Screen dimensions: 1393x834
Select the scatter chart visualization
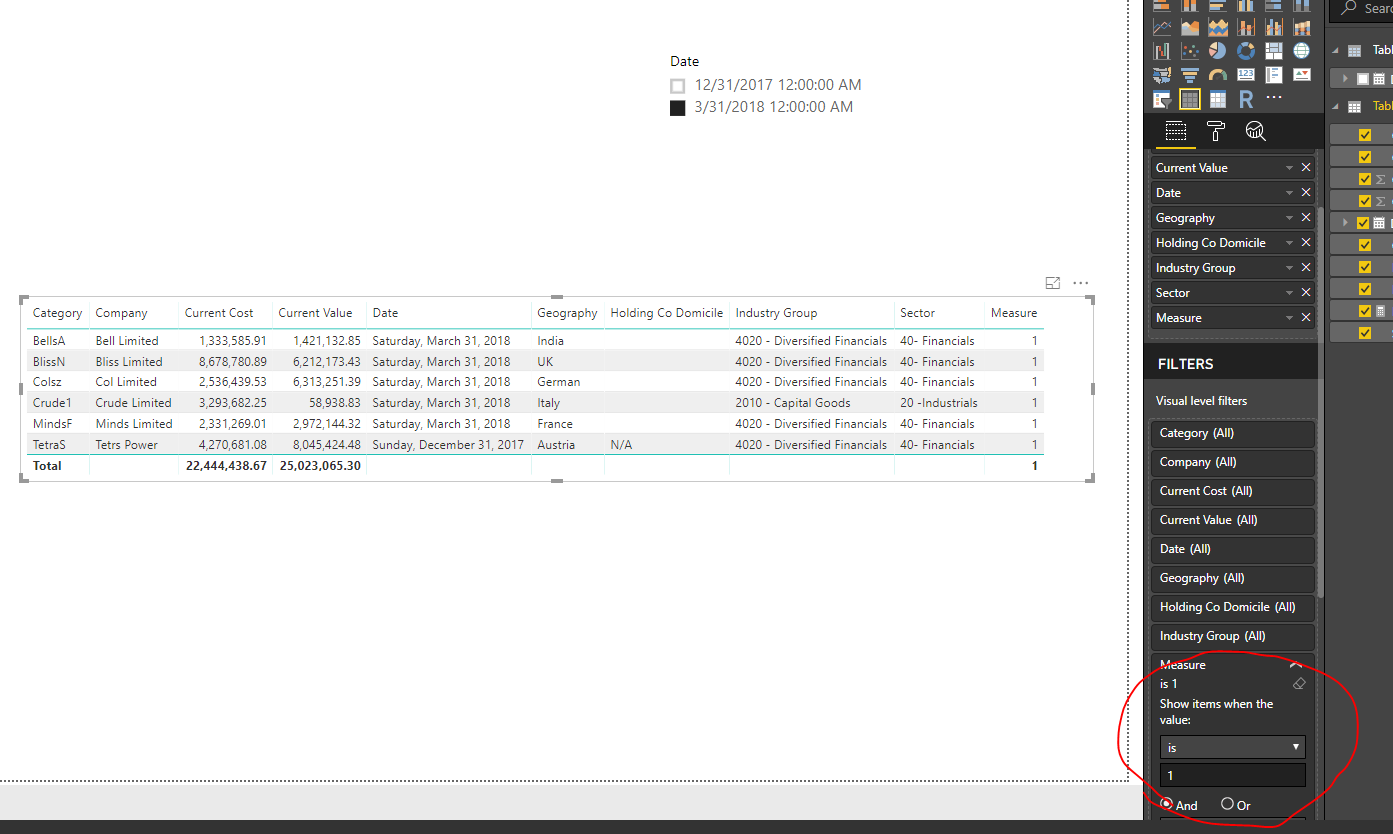point(1190,50)
